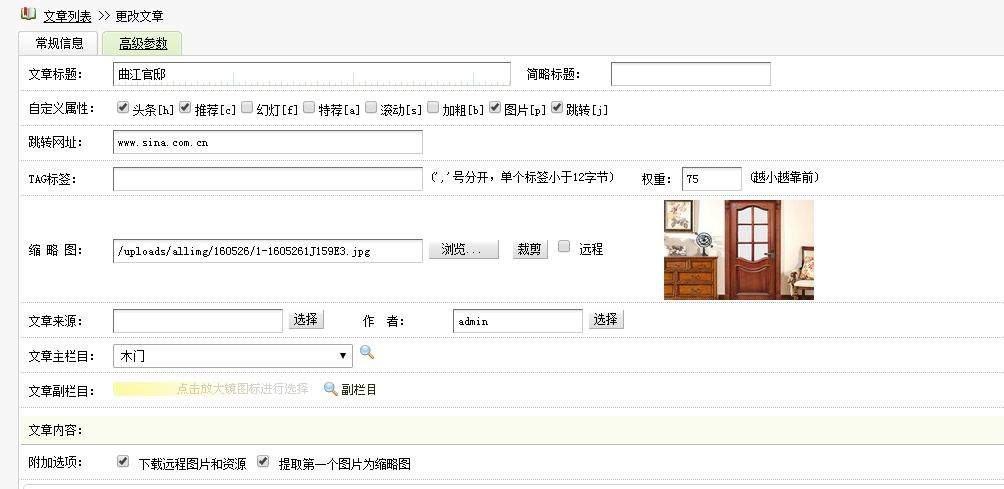Click the book icon beside 文章列表
The image size is (1004, 489).
(28, 13)
